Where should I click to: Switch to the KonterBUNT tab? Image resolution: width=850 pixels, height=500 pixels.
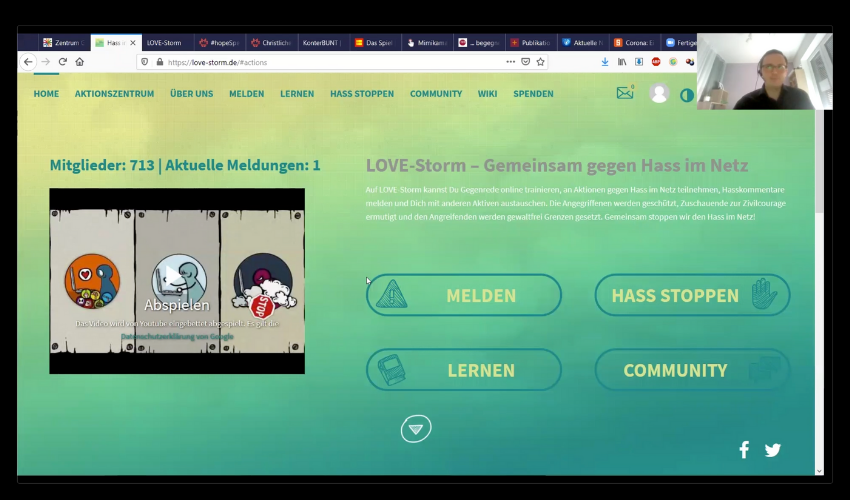(324, 42)
